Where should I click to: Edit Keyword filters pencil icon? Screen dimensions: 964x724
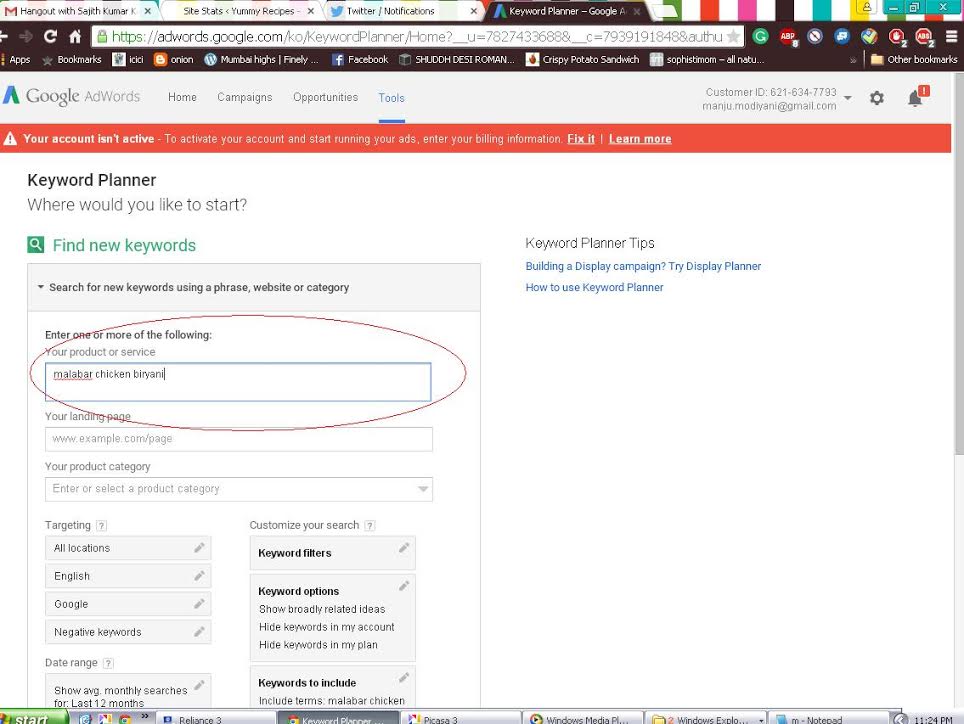(404, 548)
